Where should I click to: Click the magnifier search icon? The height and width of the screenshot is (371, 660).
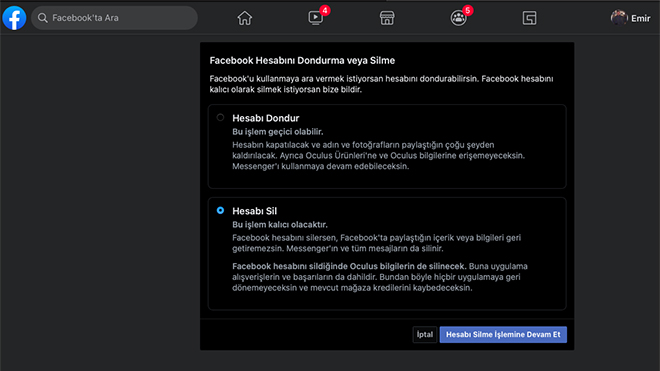click(43, 18)
